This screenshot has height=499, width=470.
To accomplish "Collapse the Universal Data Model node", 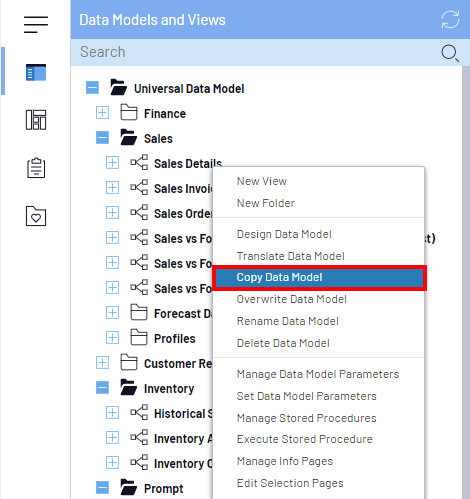I will [92, 88].
